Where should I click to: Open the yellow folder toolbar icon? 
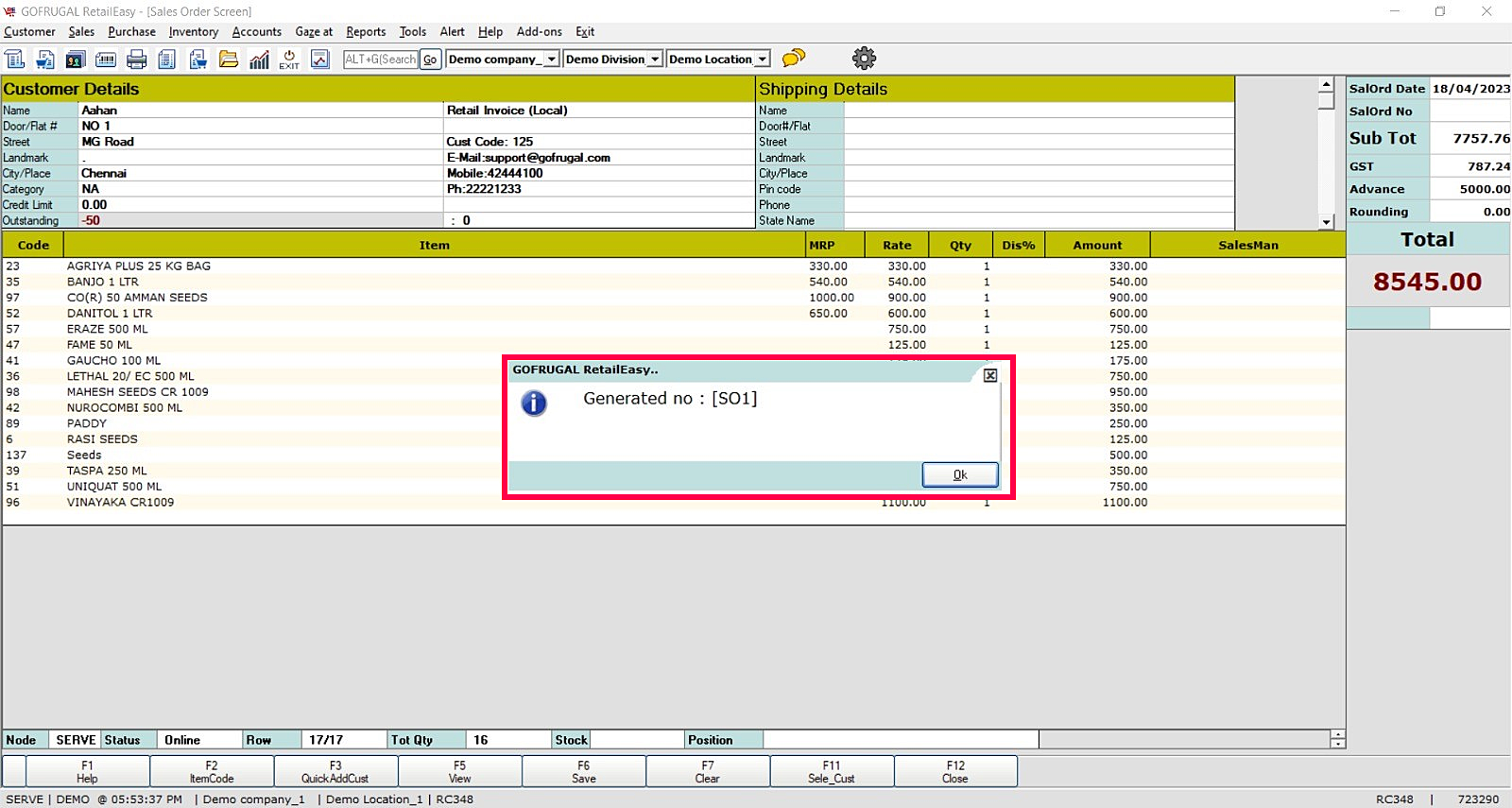click(229, 60)
